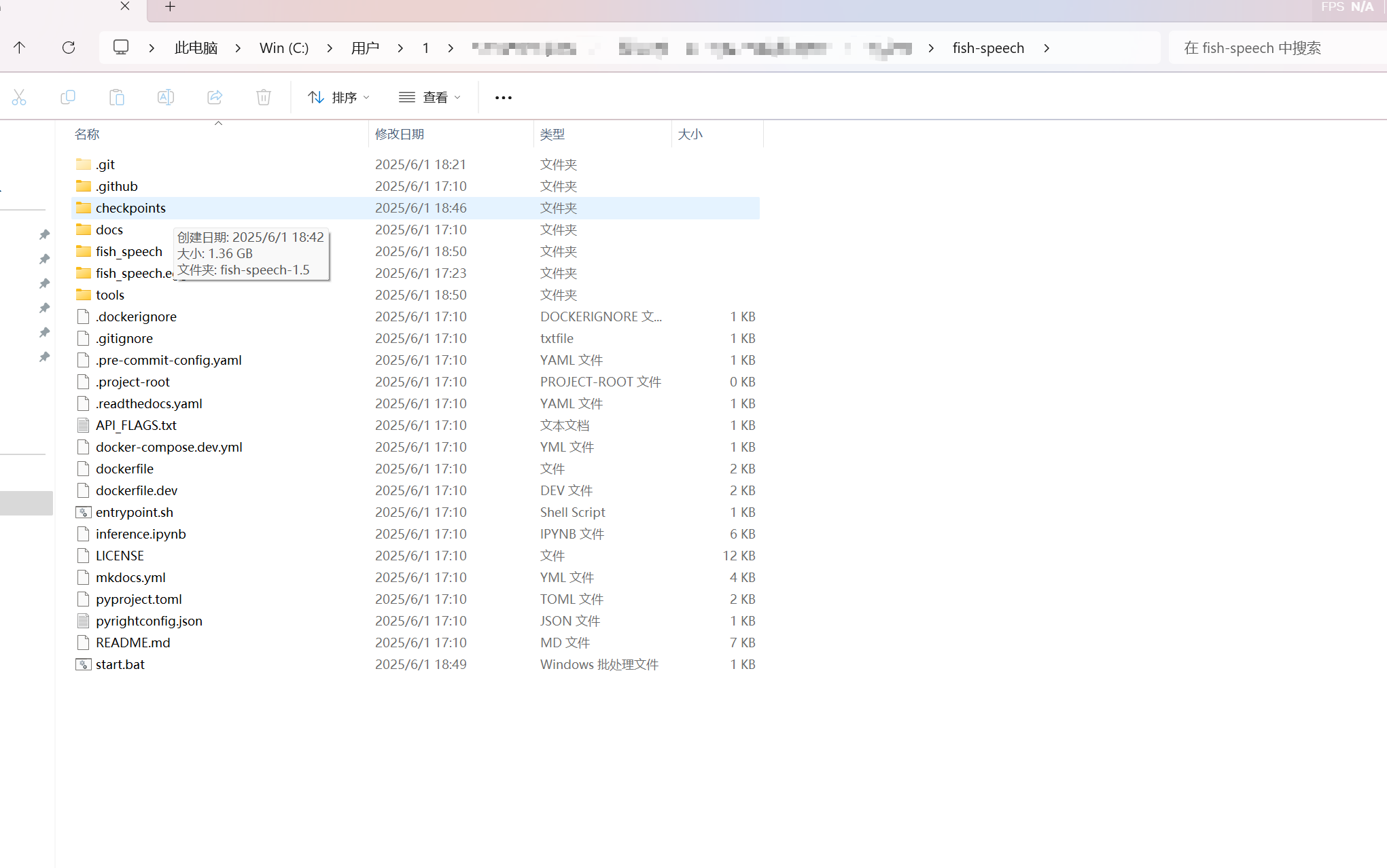1387x868 pixels.
Task: Open the ... see-more menu in the toolbar
Action: click(503, 97)
